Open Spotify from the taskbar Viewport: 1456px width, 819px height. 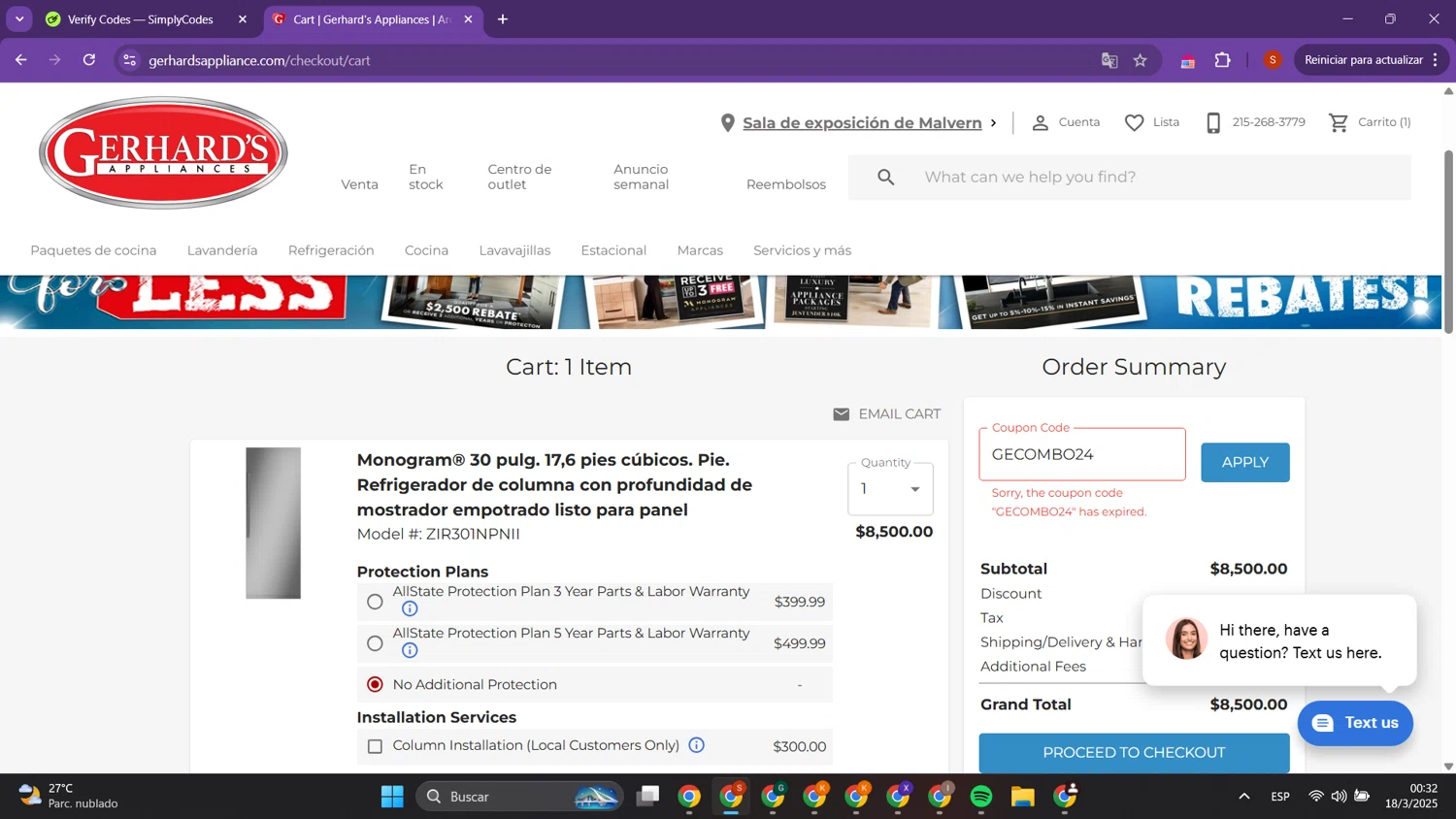[981, 797]
